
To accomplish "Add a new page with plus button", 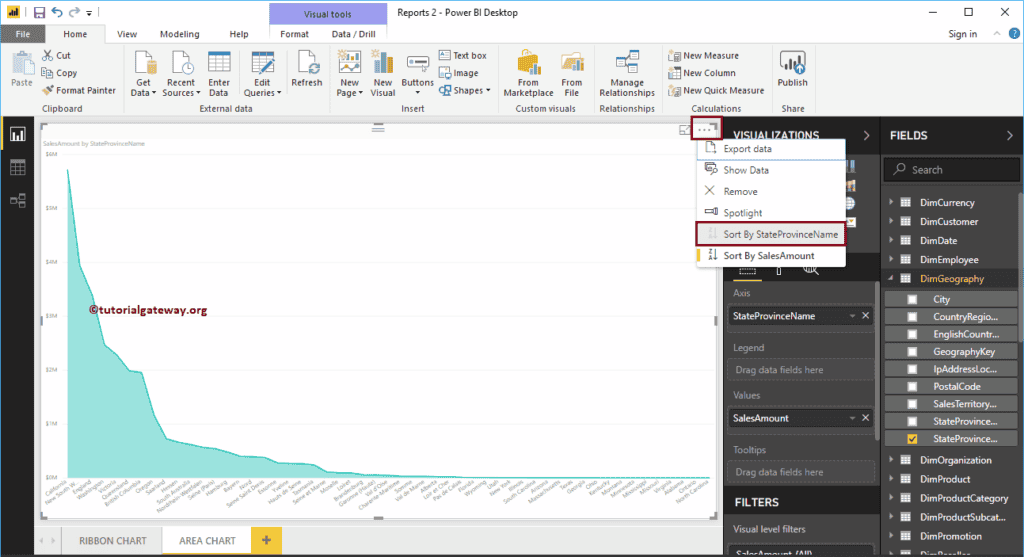I will tap(266, 541).
